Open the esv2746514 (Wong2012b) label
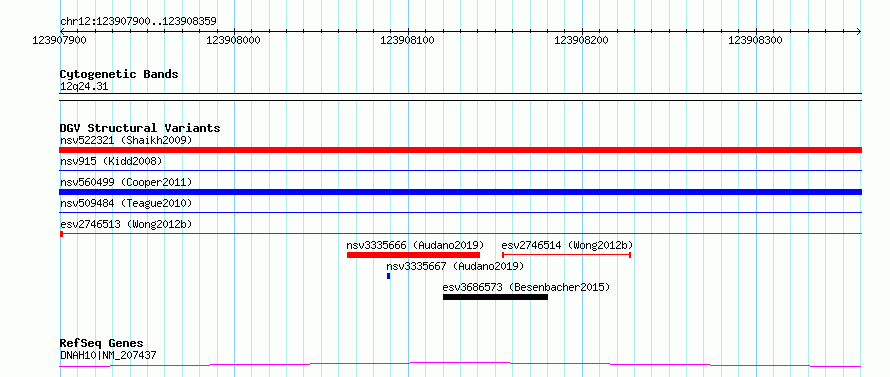The image size is (890, 377). pos(567,245)
